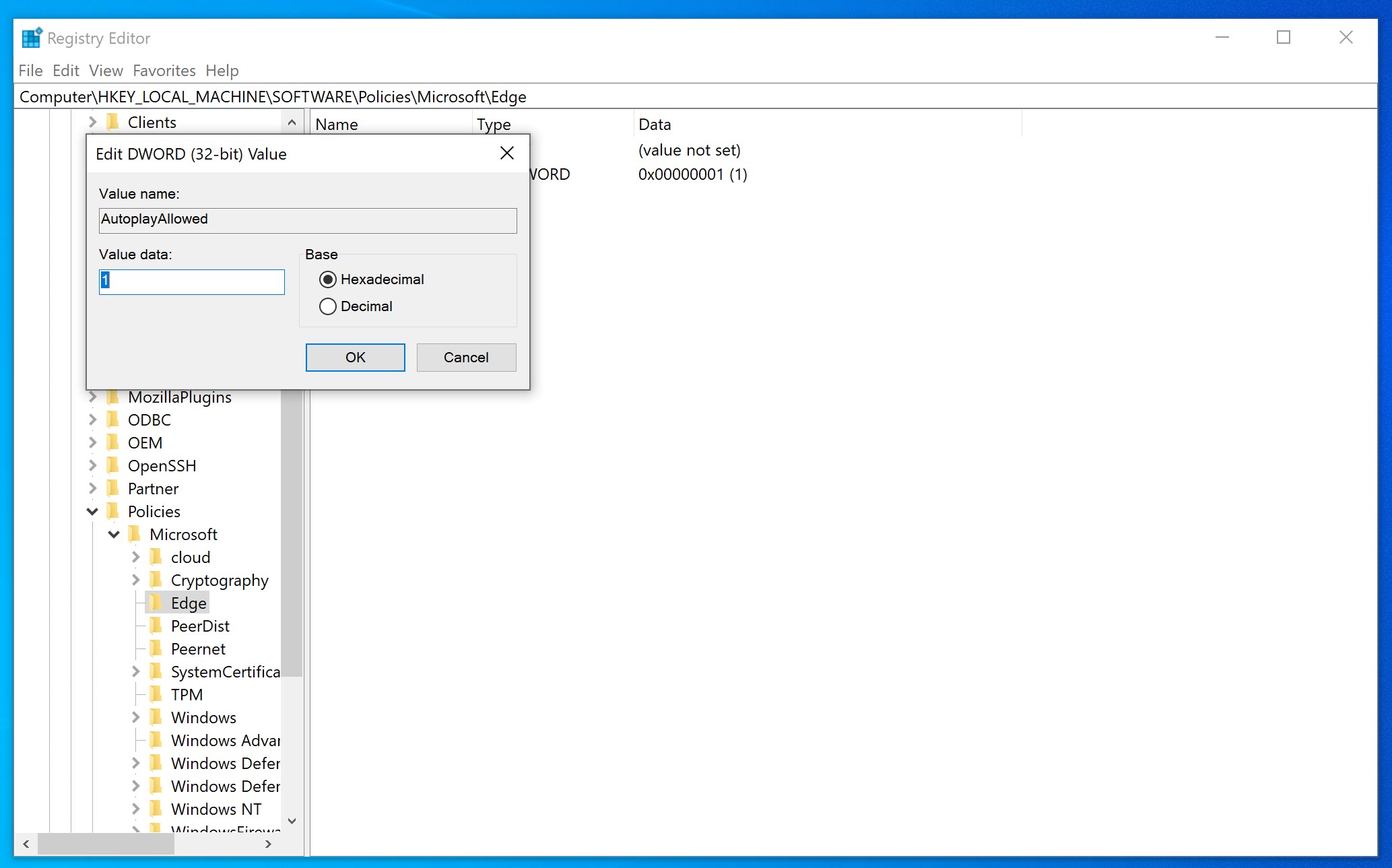Open the Favorites menu

[164, 70]
